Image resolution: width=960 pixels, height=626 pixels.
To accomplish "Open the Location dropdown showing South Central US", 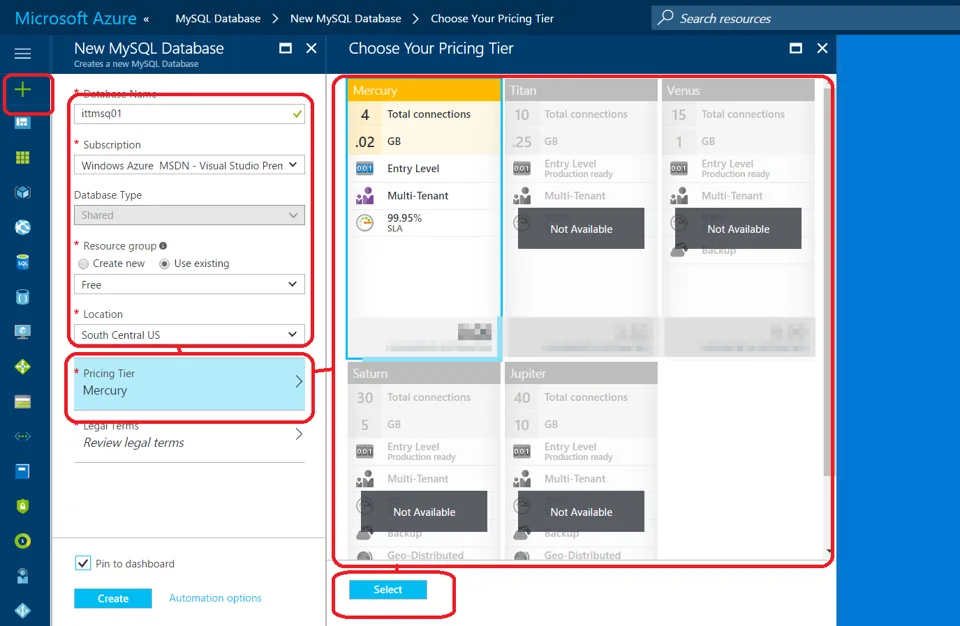I will pyautogui.click(x=189, y=334).
